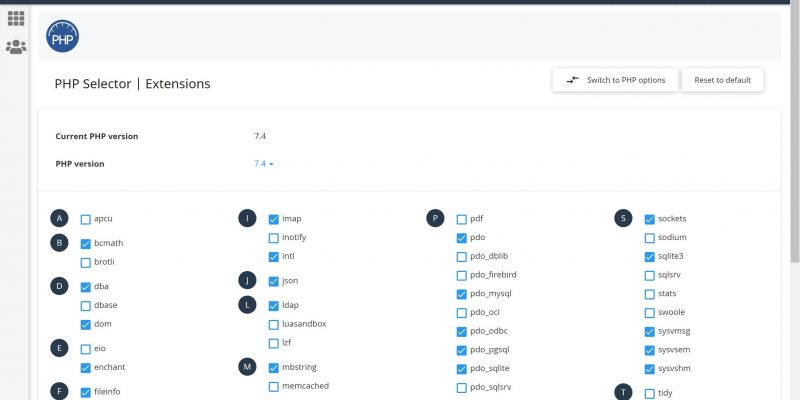
Task: Click the letter S group badge
Action: [623, 218]
